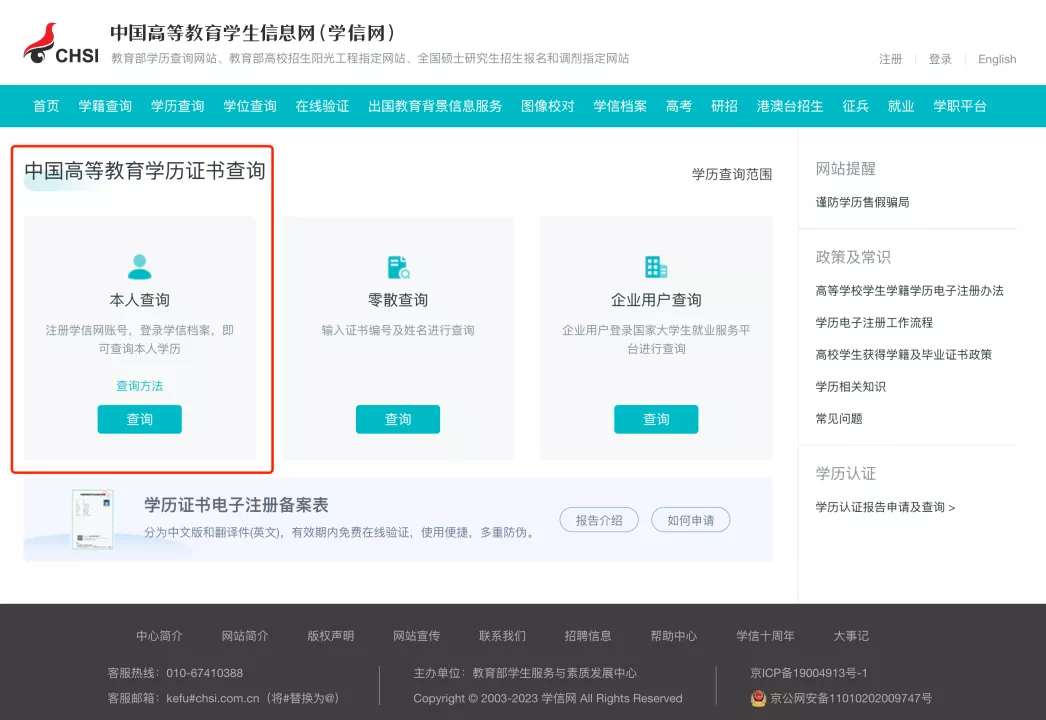
Task: Click the 本人查询 person icon
Action: coord(139,267)
